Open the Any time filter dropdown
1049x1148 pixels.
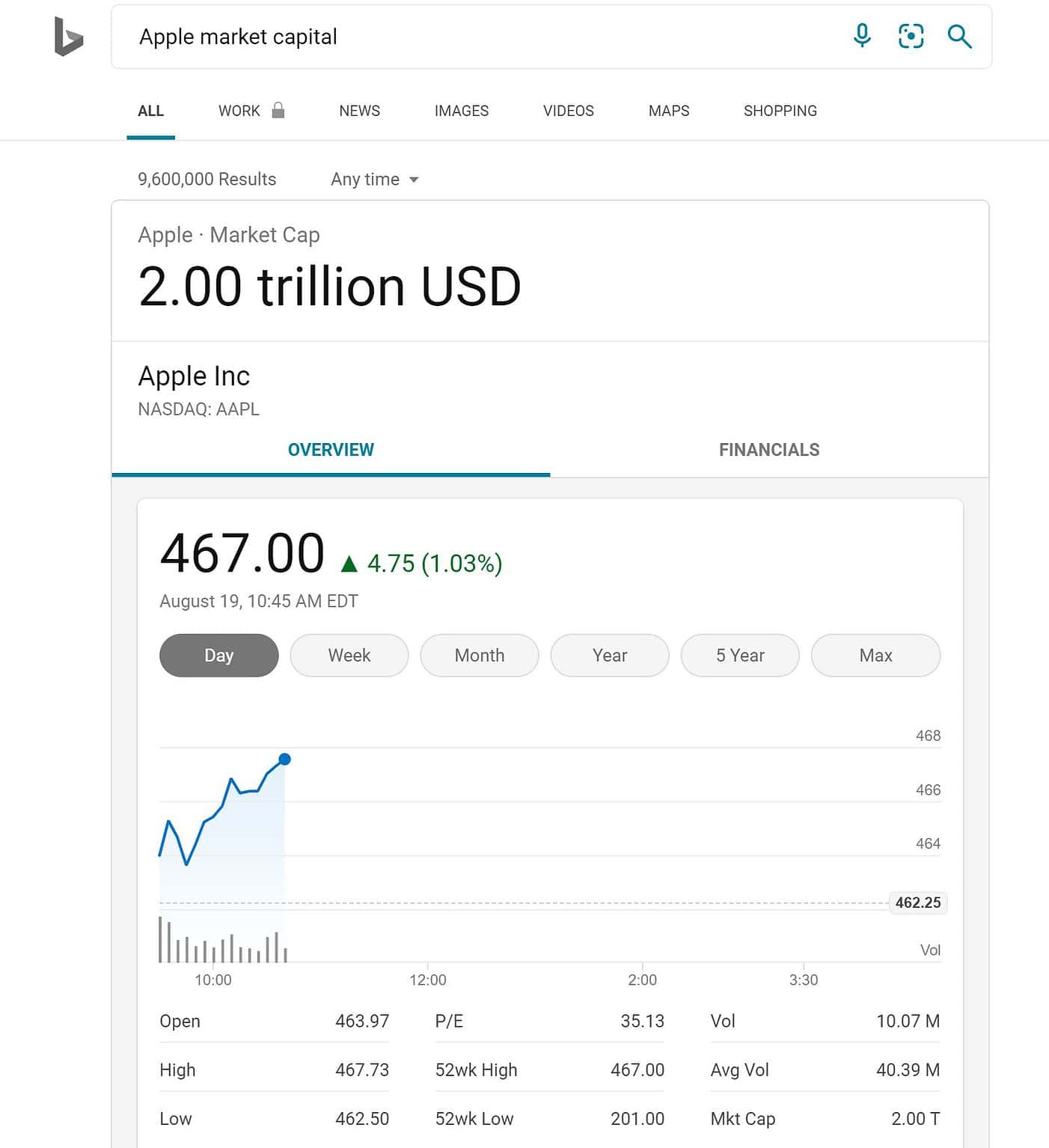point(374,179)
